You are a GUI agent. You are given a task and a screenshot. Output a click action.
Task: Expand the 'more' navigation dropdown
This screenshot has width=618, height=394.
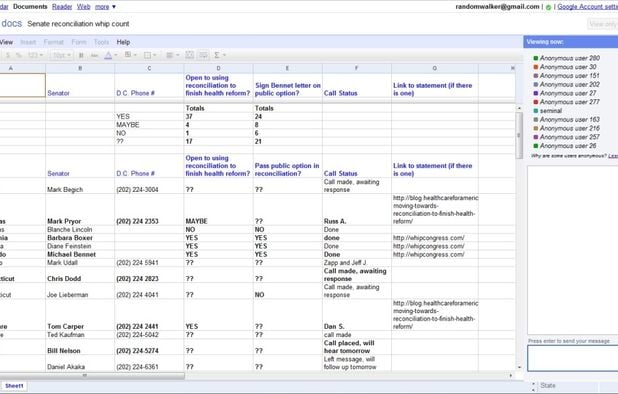pyautogui.click(x=105, y=7)
